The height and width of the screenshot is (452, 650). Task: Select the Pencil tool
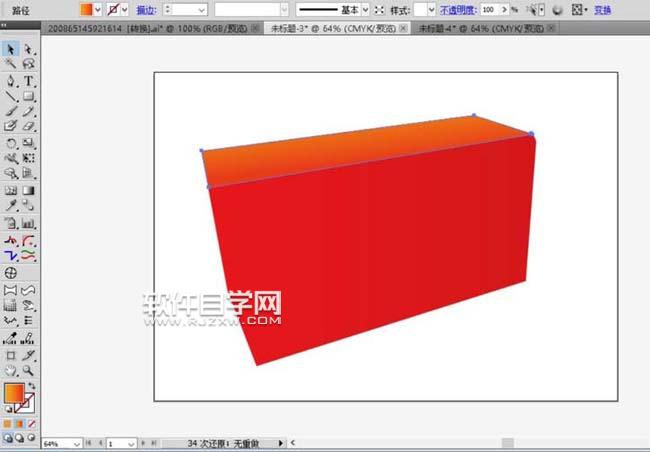(x=28, y=111)
